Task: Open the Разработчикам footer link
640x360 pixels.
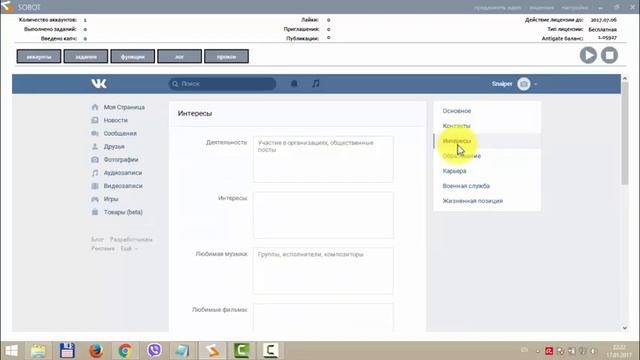Action: tap(131, 239)
